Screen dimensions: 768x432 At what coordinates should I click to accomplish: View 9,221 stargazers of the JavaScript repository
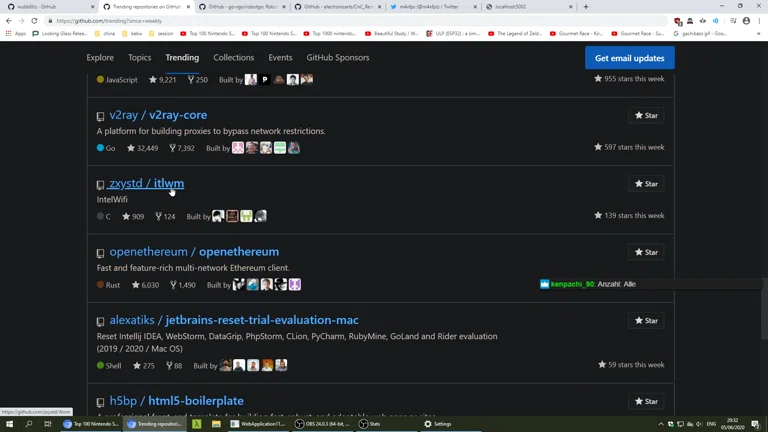(162, 80)
